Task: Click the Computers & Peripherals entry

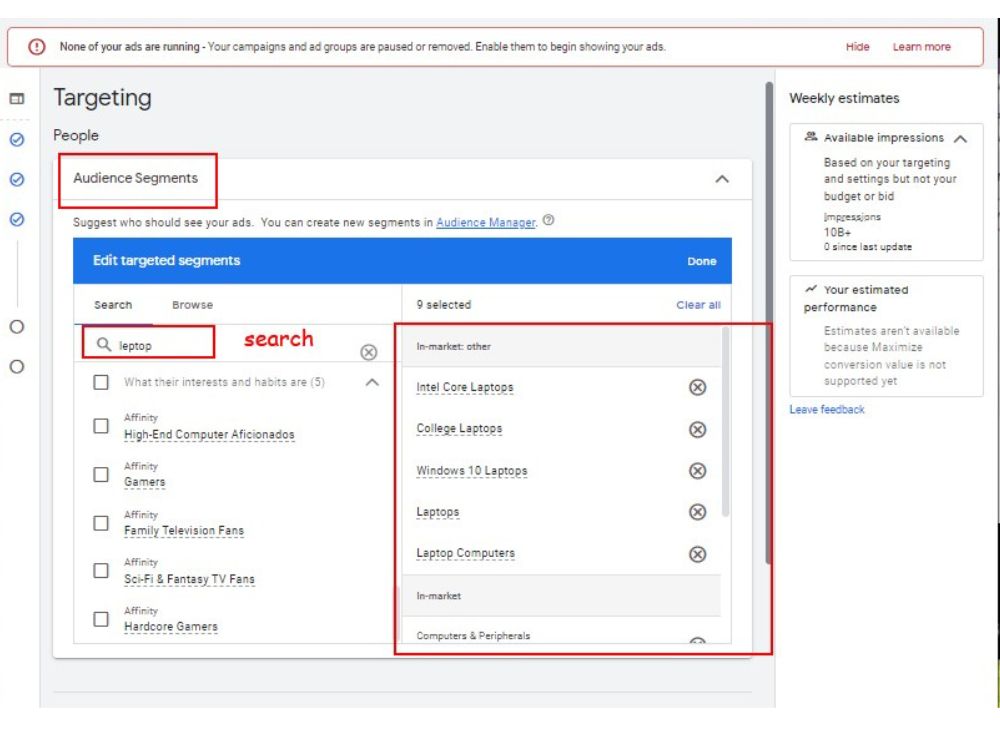Action: [473, 636]
